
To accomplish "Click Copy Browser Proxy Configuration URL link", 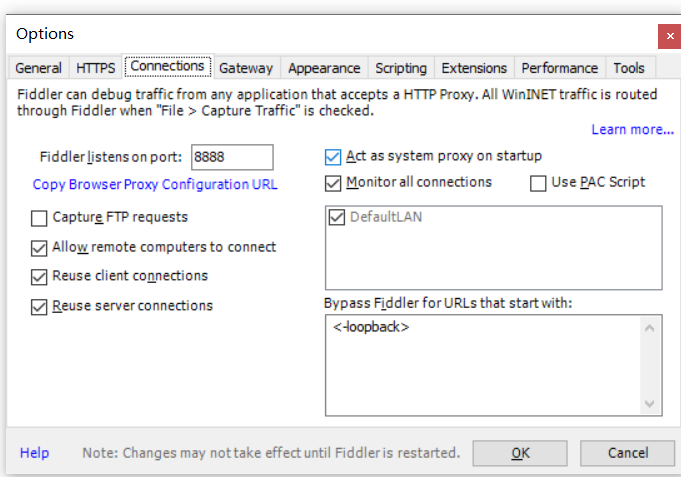I will [x=155, y=185].
